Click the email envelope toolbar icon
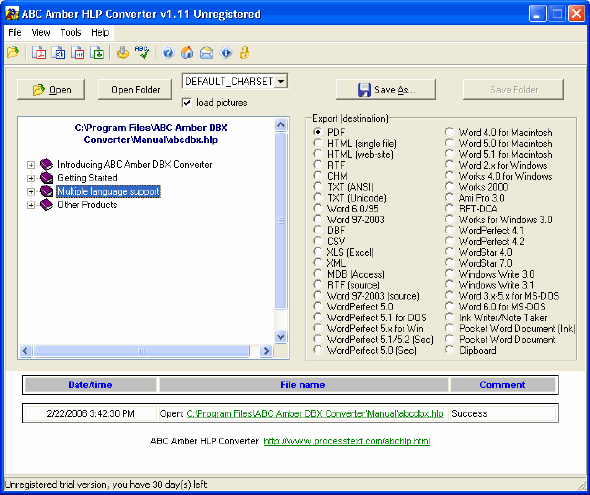Screen dimensions: 590x495 tap(206, 52)
